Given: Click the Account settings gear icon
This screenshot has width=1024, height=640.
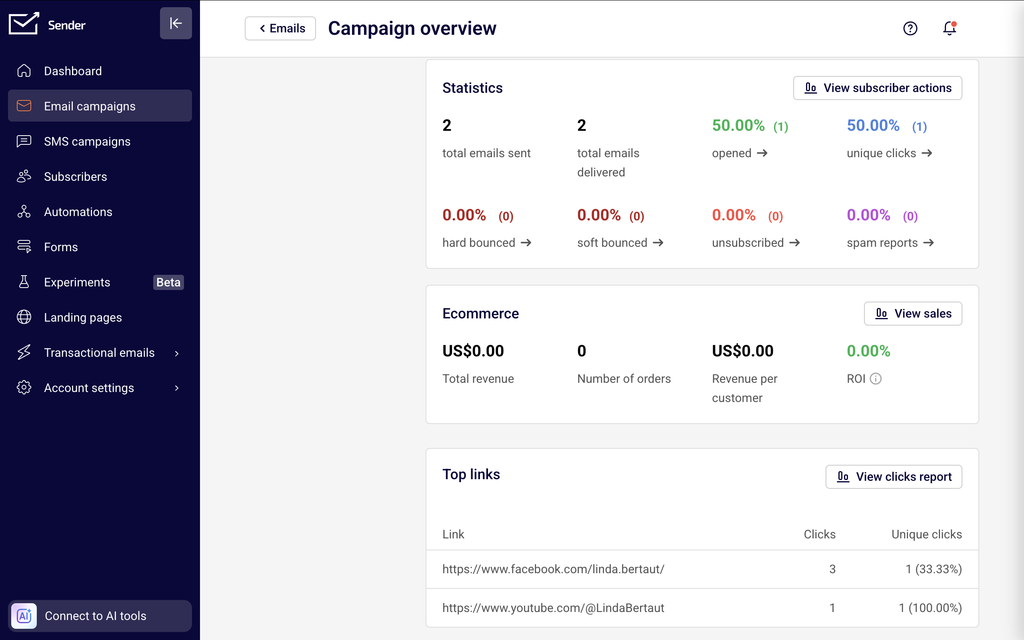Looking at the screenshot, I should (24, 388).
